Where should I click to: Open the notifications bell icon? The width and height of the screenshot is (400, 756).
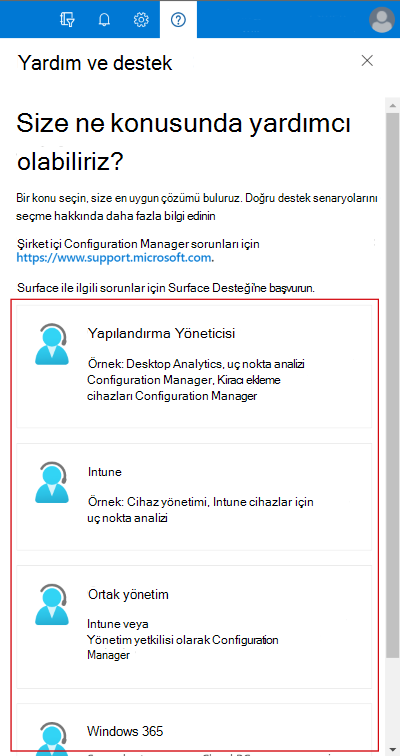click(x=104, y=19)
